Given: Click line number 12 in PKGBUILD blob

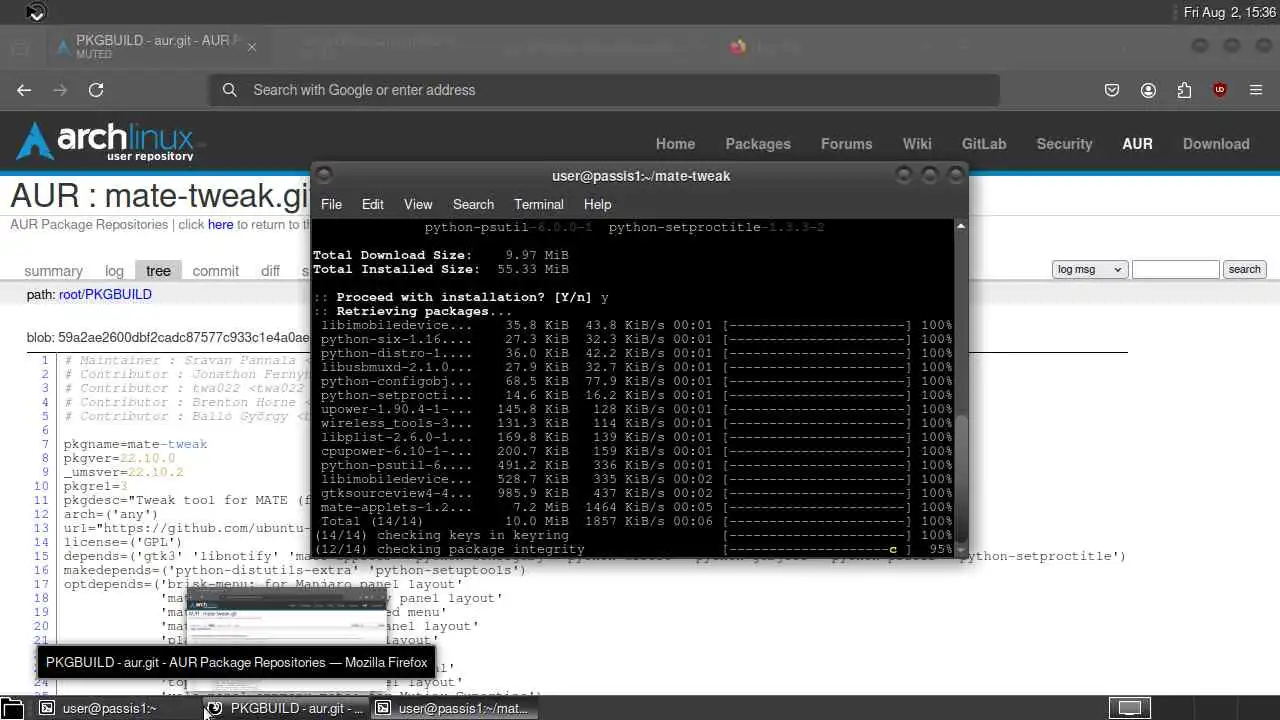Looking at the screenshot, I should point(41,514).
